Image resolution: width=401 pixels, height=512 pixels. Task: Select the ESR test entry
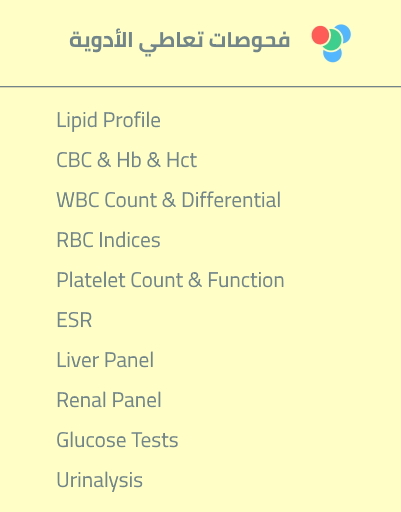tap(74, 320)
